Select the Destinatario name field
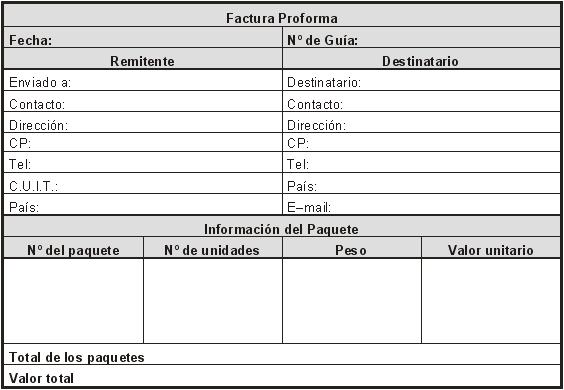This screenshot has width=564, height=390. [x=422, y=80]
